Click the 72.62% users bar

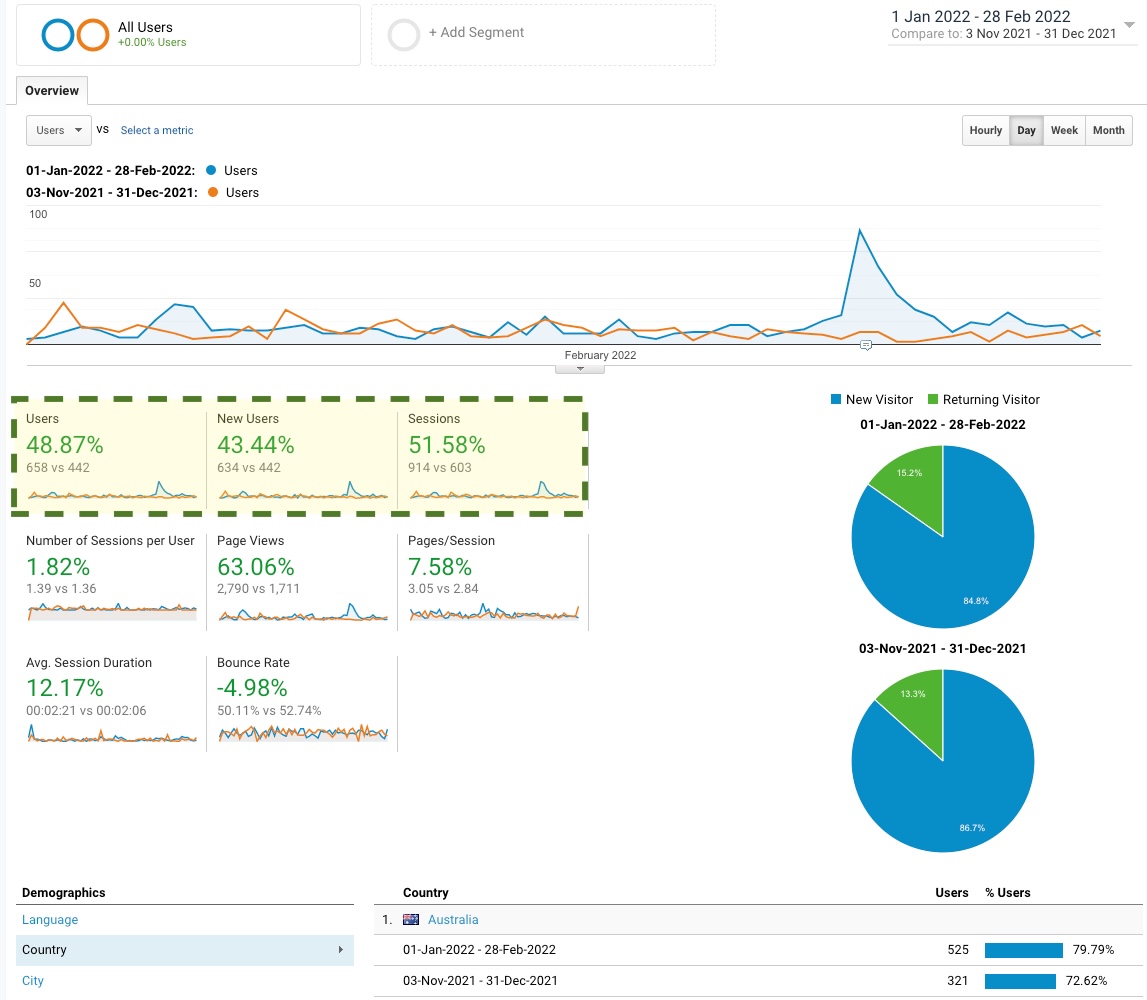click(1020, 981)
